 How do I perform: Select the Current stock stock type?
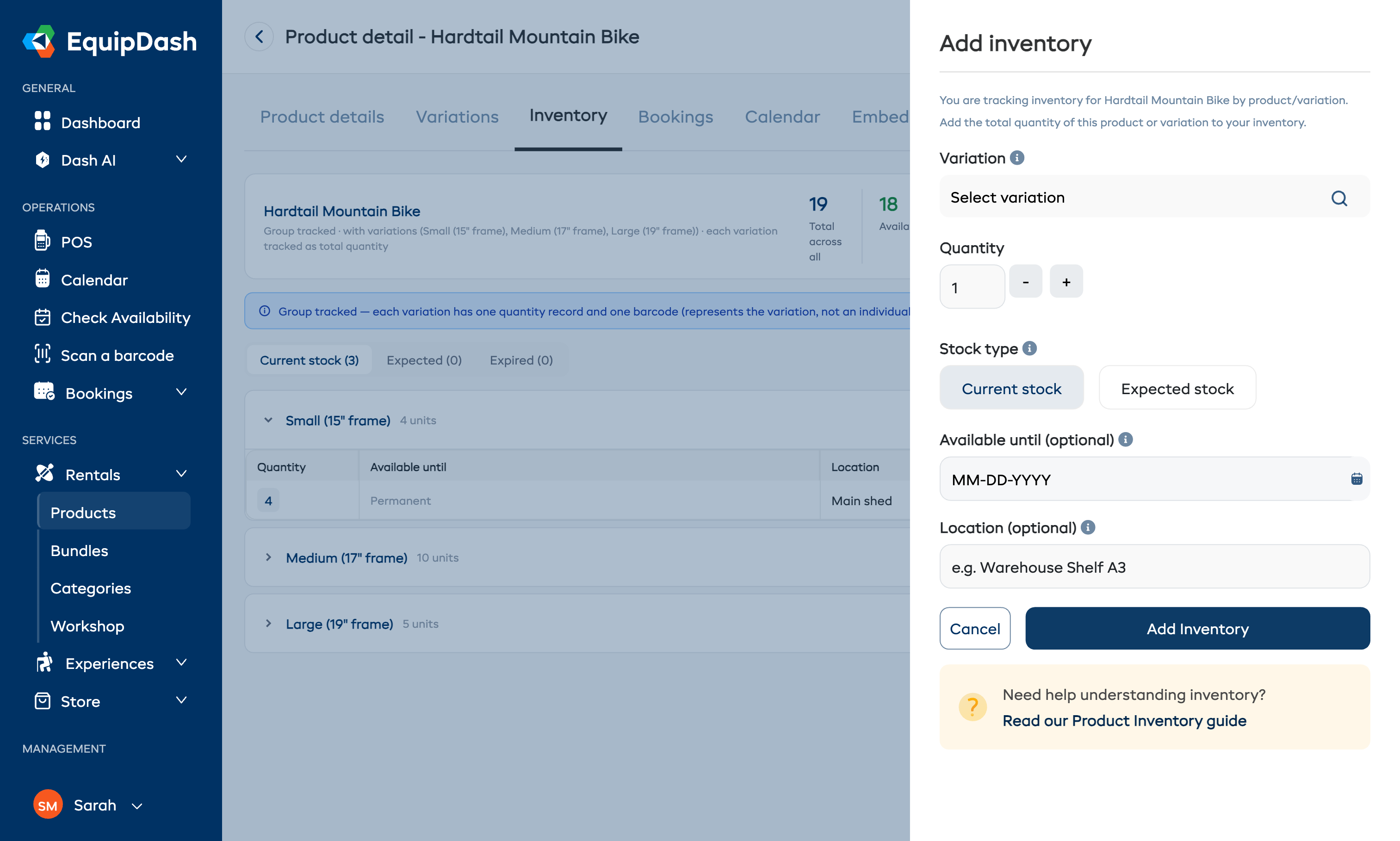pyautogui.click(x=1011, y=388)
